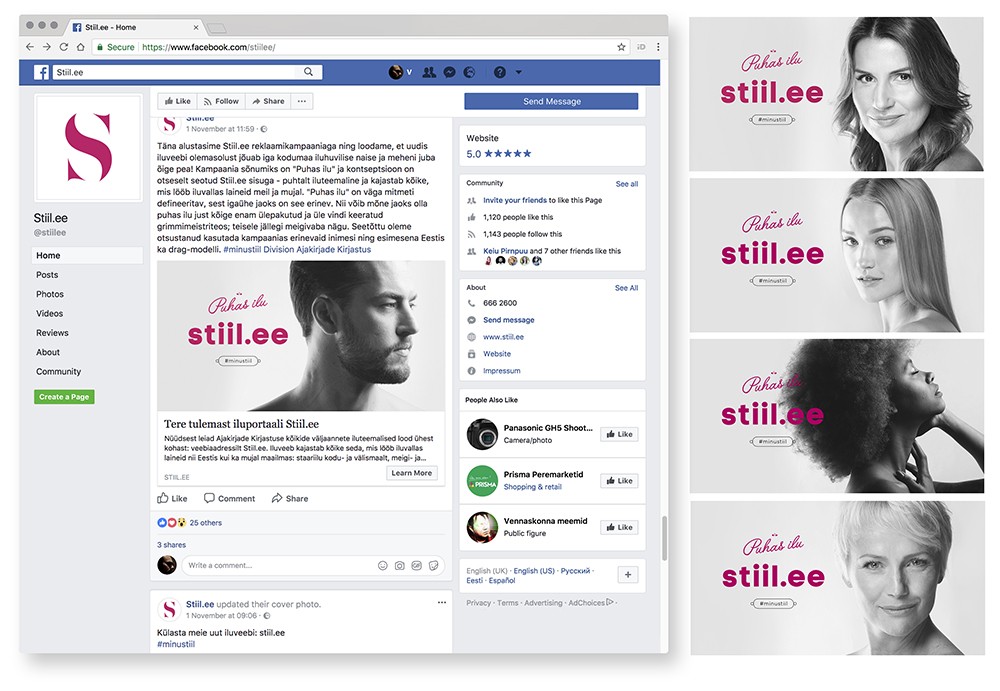The image size is (1000, 691).
Task: Open the globe notifications icon
Action: (x=469, y=72)
